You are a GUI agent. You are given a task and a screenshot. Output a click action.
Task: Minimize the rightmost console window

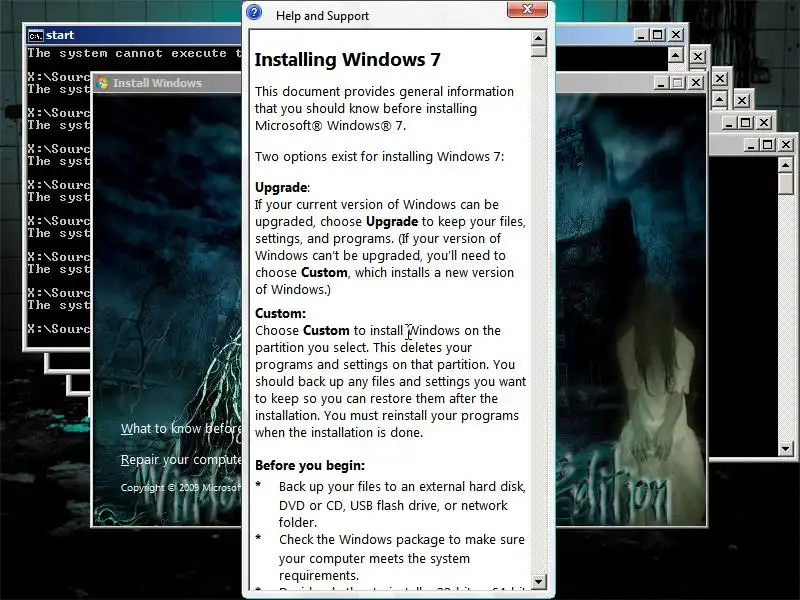751,145
